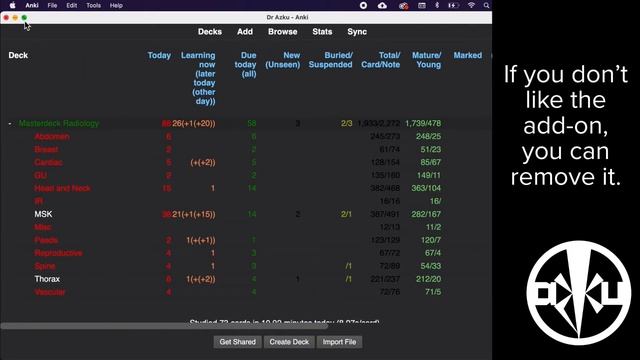Click the 212/20 value in Thorax row
Screen dimensions: 640x360
pyautogui.click(x=429, y=279)
